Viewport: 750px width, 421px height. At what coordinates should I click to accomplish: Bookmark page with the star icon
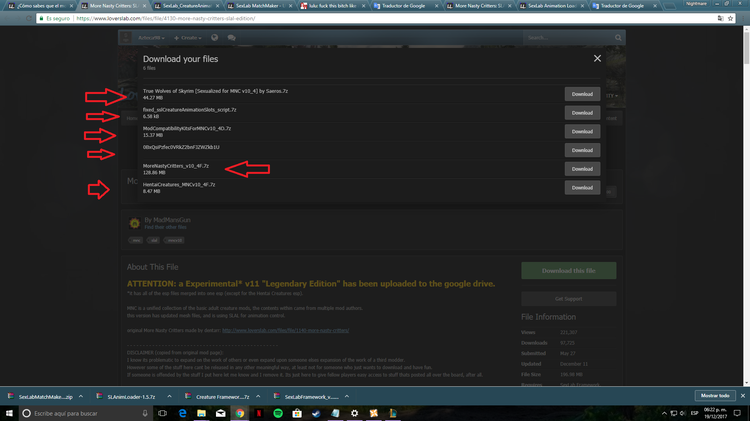coord(730,18)
